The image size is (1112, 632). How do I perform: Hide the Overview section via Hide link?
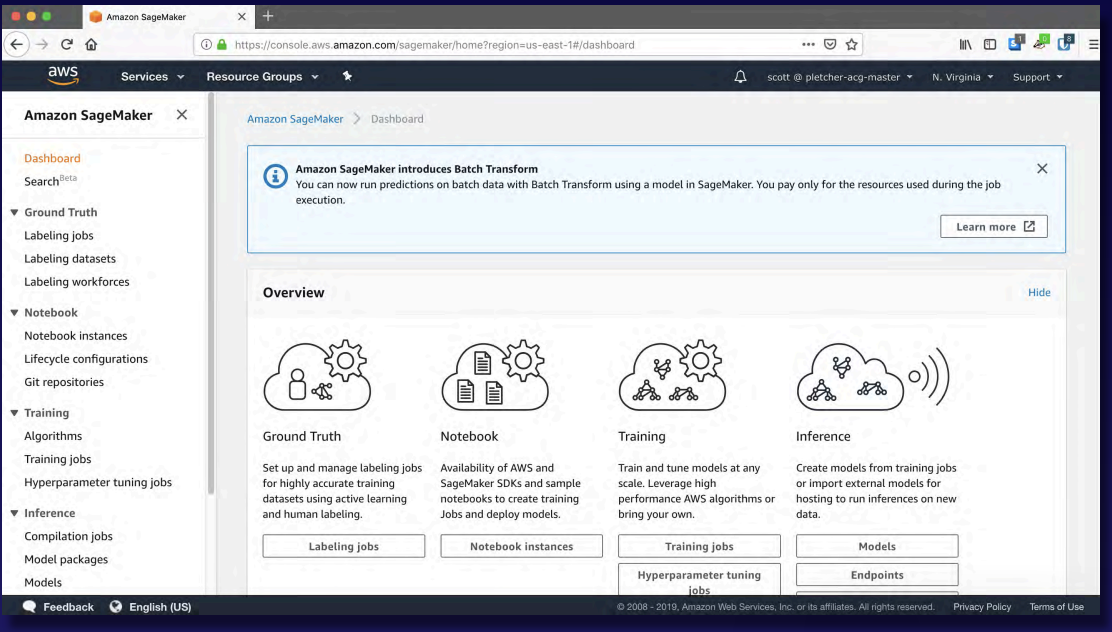click(1039, 292)
